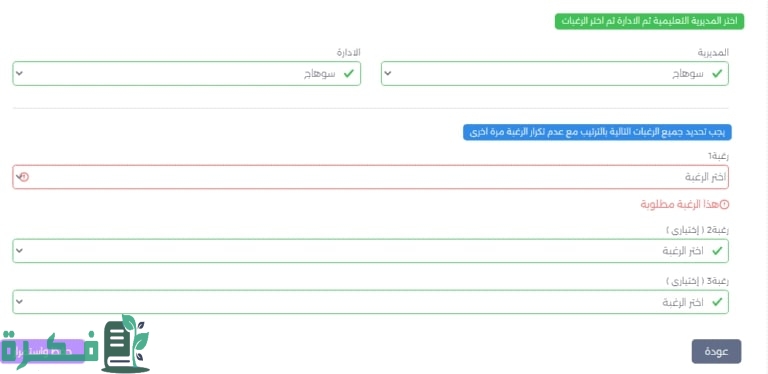
Task: Open the المديرية dropdown arrow
Action: click(387, 74)
